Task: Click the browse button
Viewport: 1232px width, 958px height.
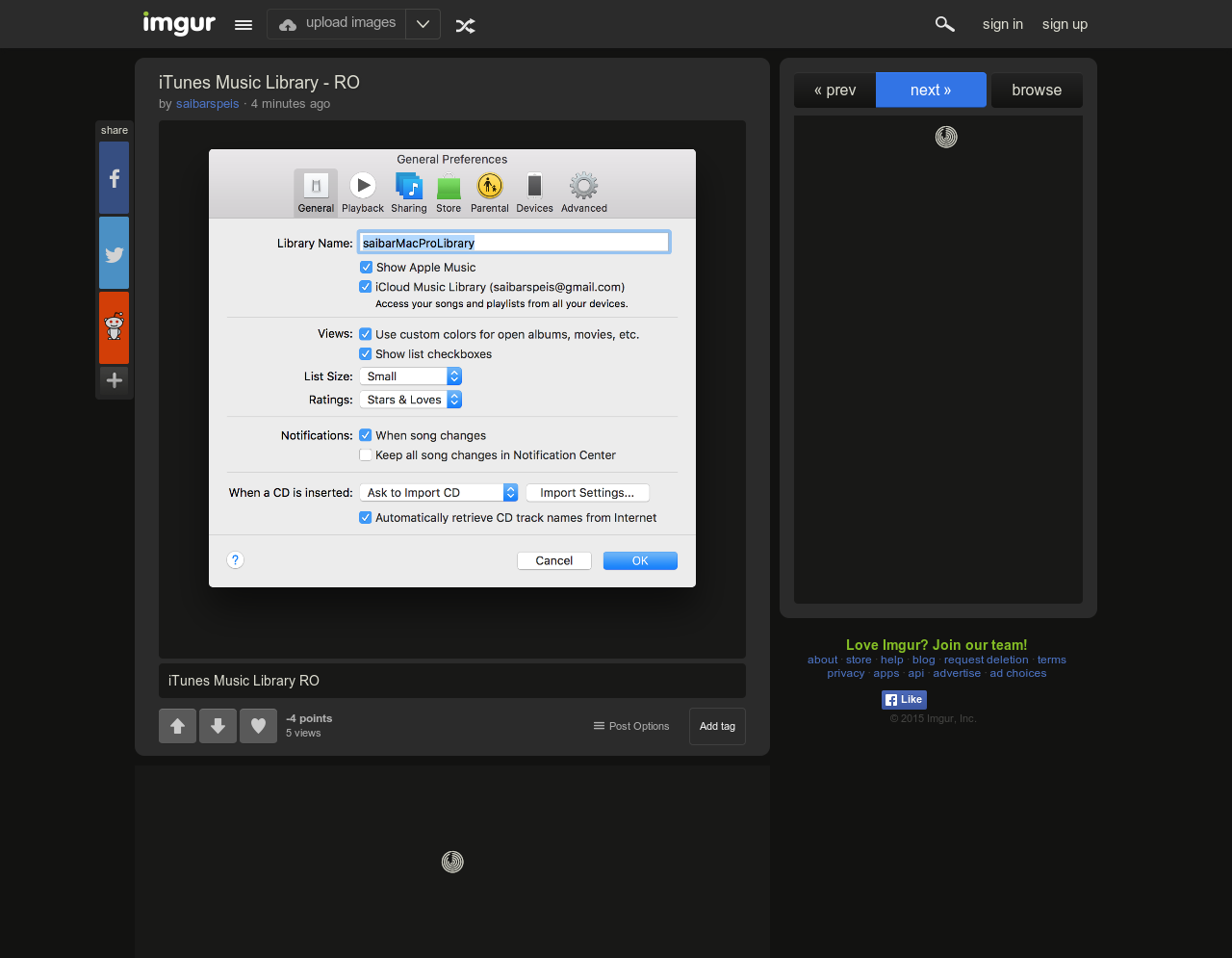Action: [x=1037, y=91]
